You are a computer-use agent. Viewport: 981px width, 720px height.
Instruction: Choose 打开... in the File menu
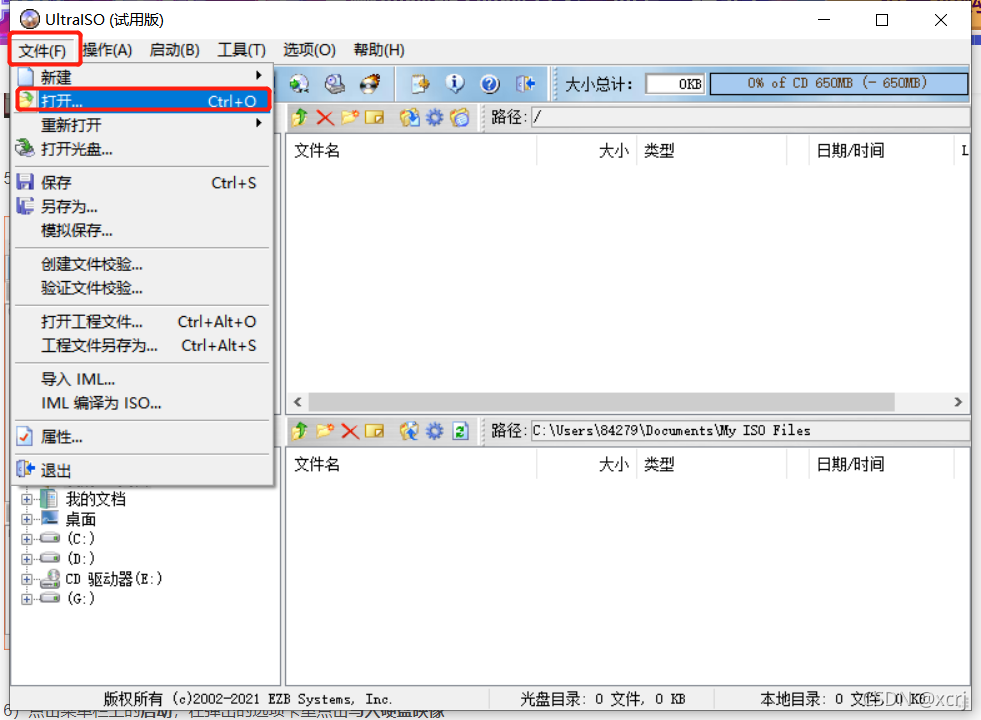click(x=143, y=101)
